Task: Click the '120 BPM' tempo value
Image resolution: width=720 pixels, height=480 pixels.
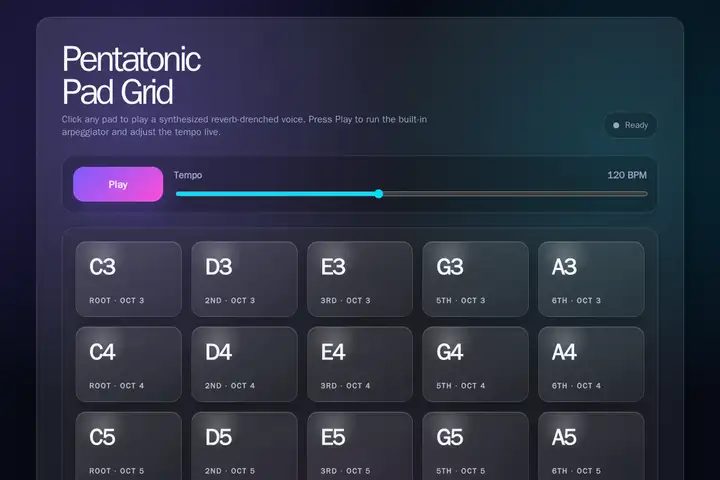Action: click(627, 175)
